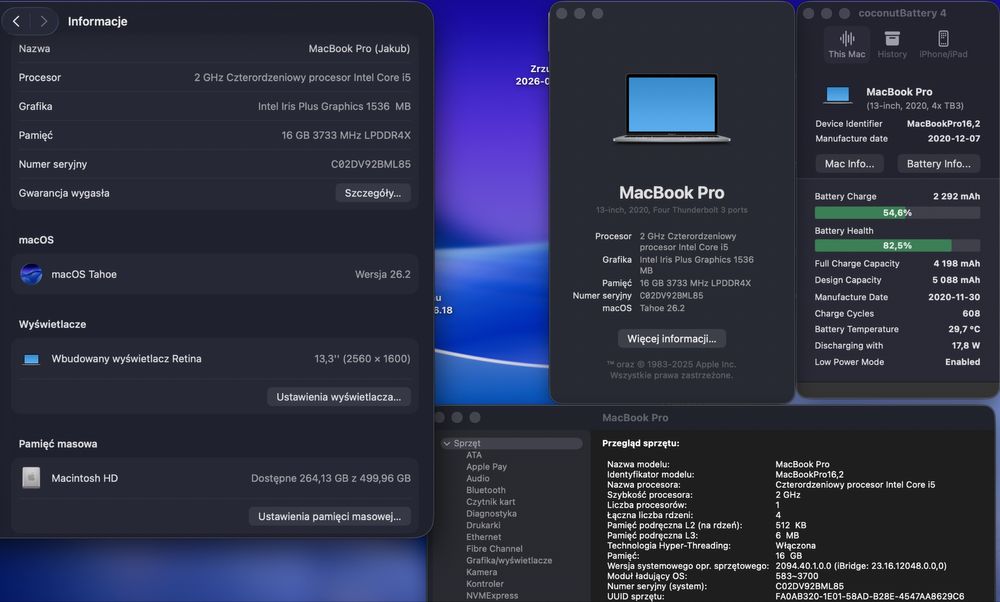Click Moduł ładujący OS value 583~3700

click(797, 576)
